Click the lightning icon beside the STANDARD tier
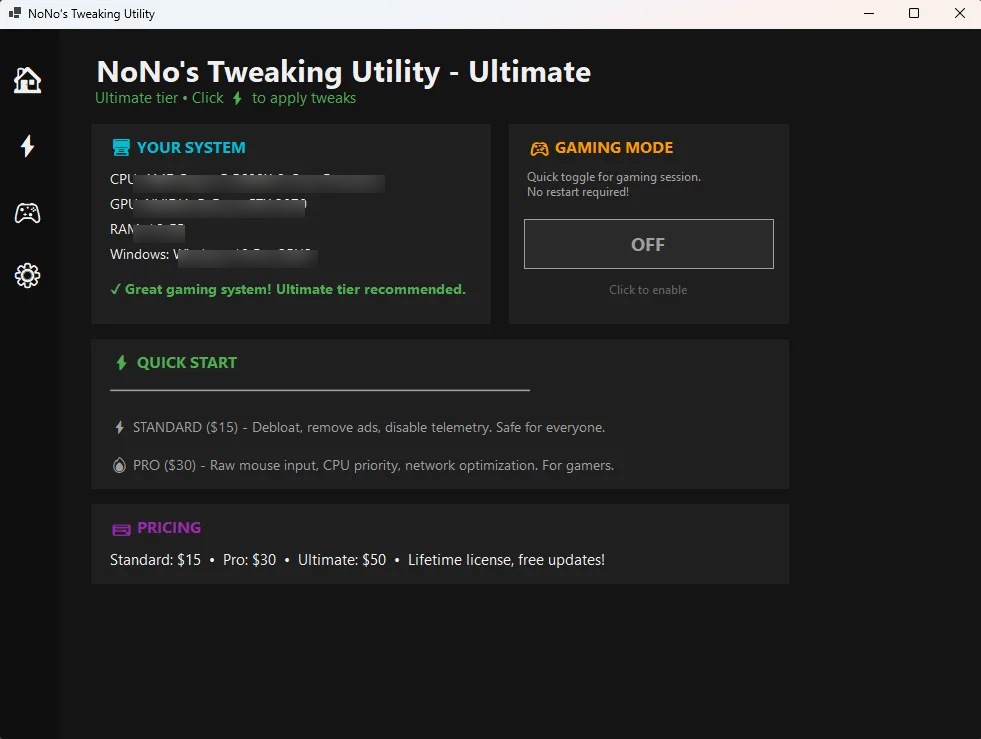The image size is (981, 739). 119,426
